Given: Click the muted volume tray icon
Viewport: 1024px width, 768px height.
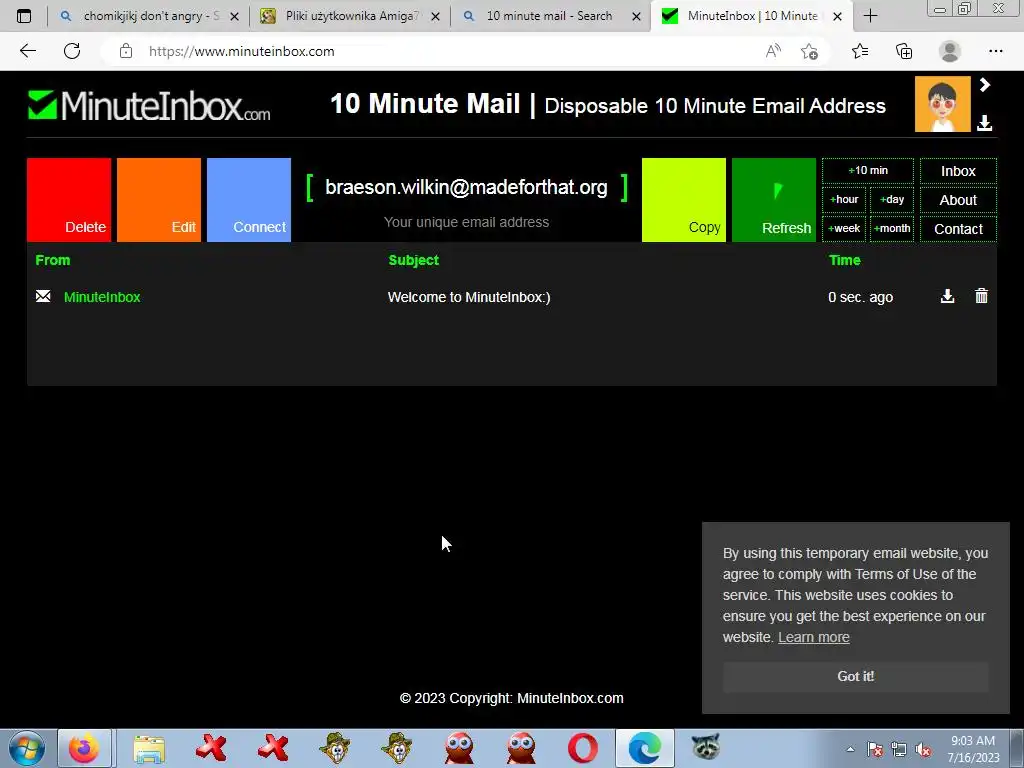Looking at the screenshot, I should click(x=923, y=750).
